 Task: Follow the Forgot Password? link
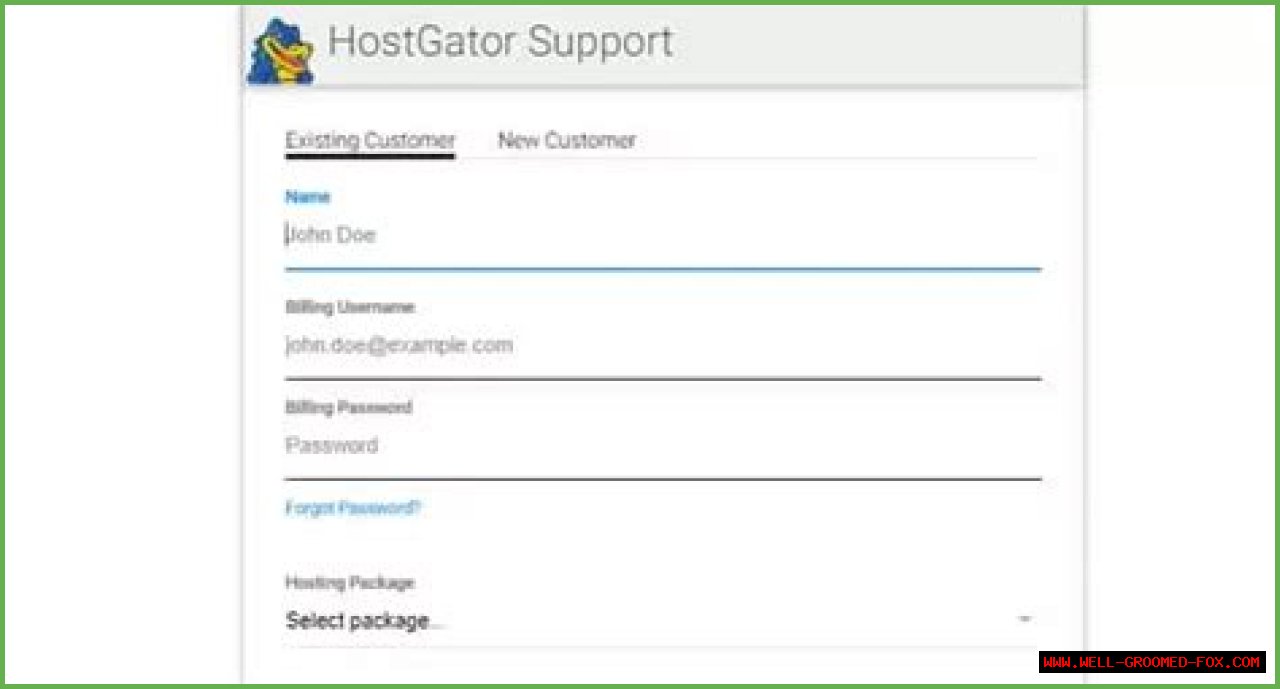click(353, 508)
